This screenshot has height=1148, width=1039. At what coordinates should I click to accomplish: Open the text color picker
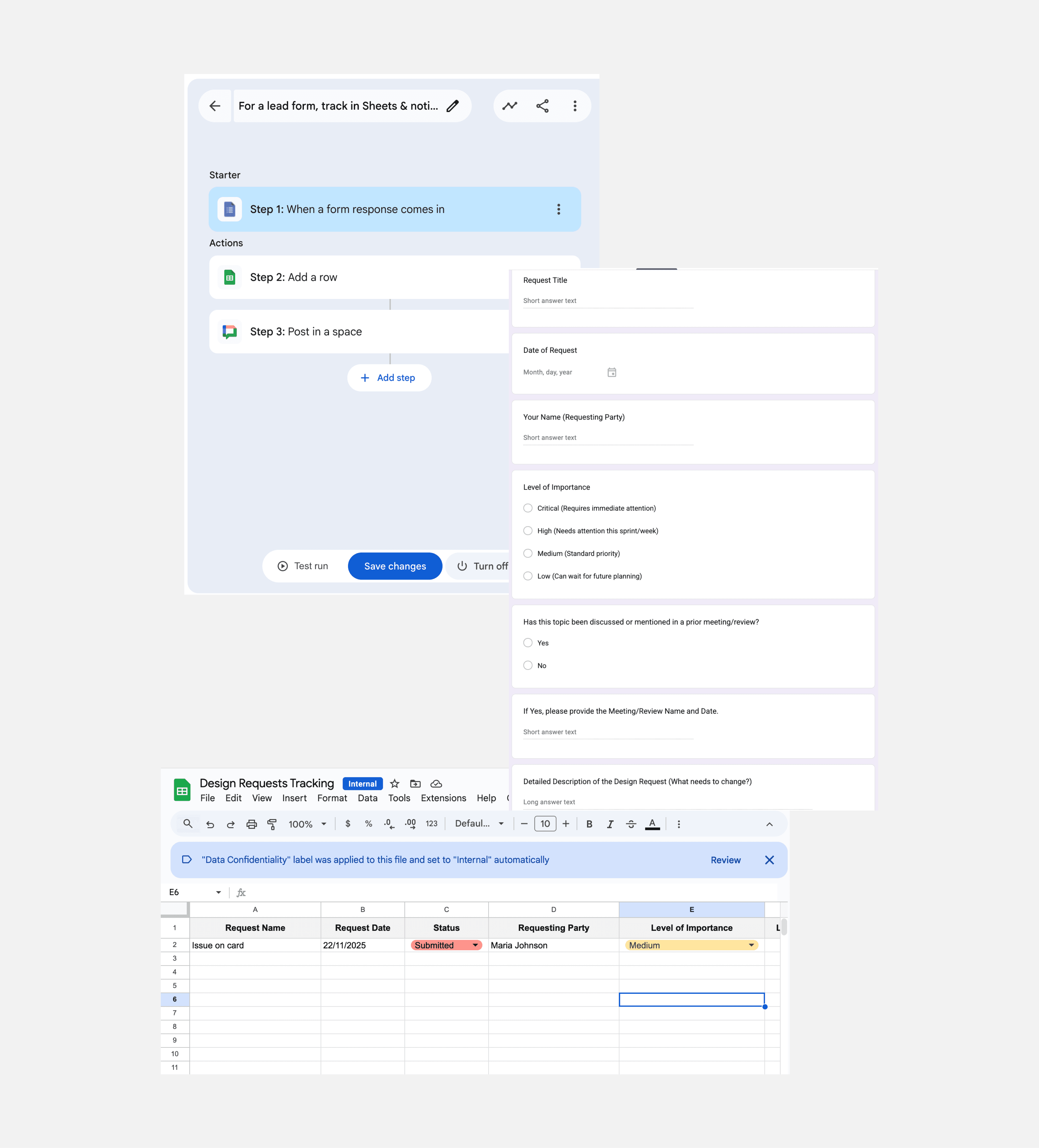click(x=653, y=823)
